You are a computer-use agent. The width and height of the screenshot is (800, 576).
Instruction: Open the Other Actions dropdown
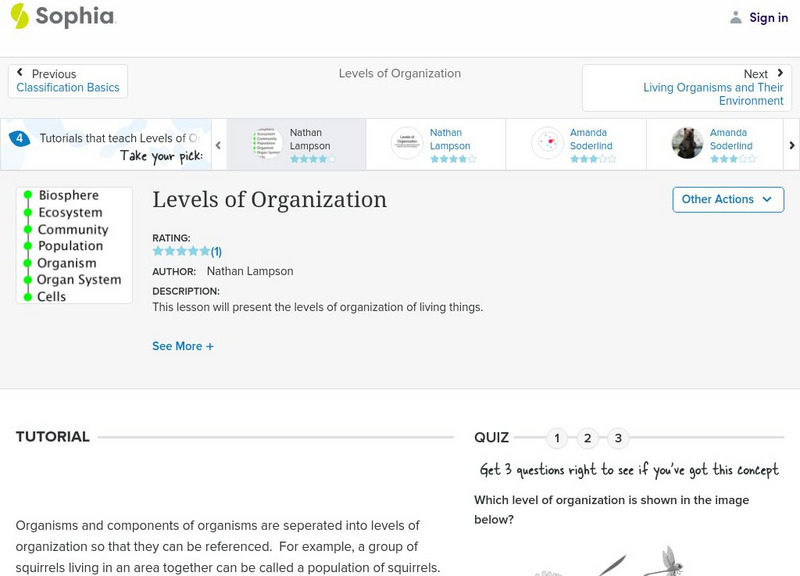click(727, 199)
